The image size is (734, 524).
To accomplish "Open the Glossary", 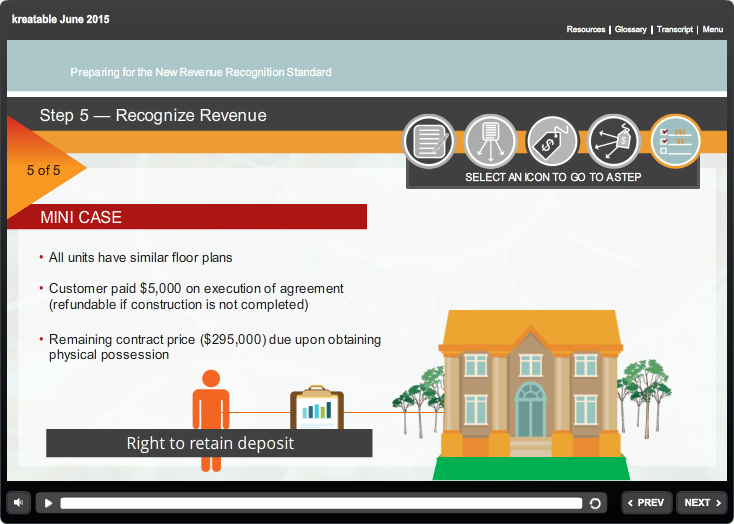I will tap(630, 30).
